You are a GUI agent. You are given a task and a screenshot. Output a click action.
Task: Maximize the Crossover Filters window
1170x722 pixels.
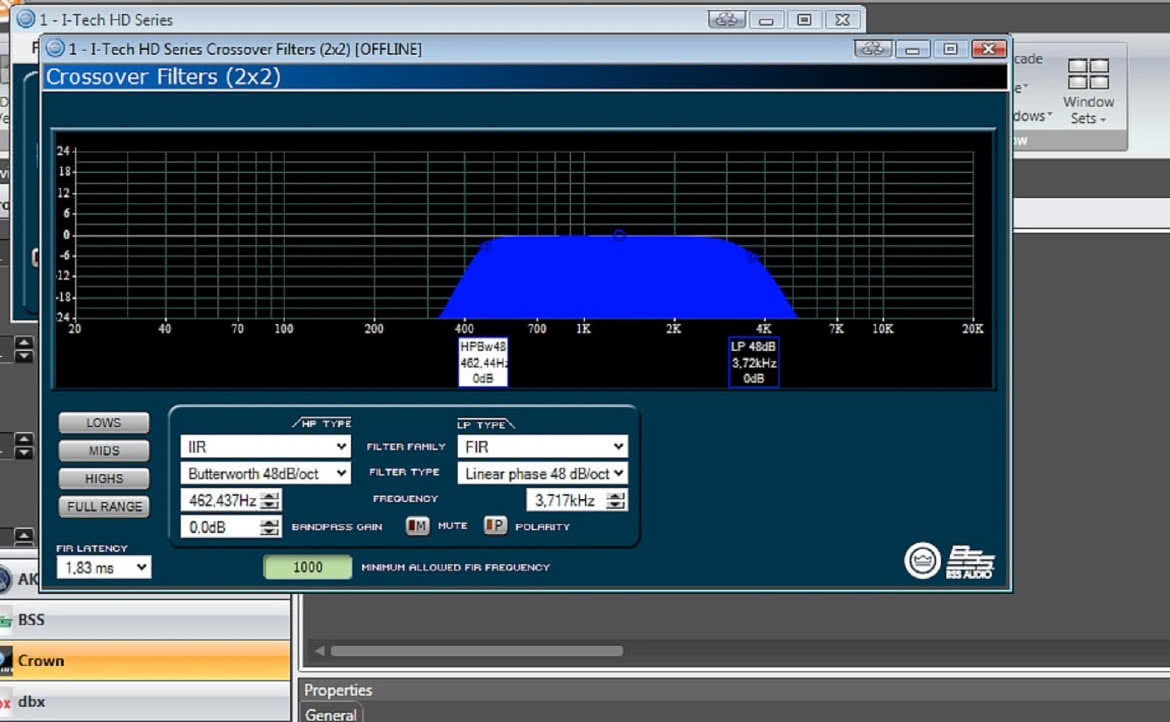(950, 49)
